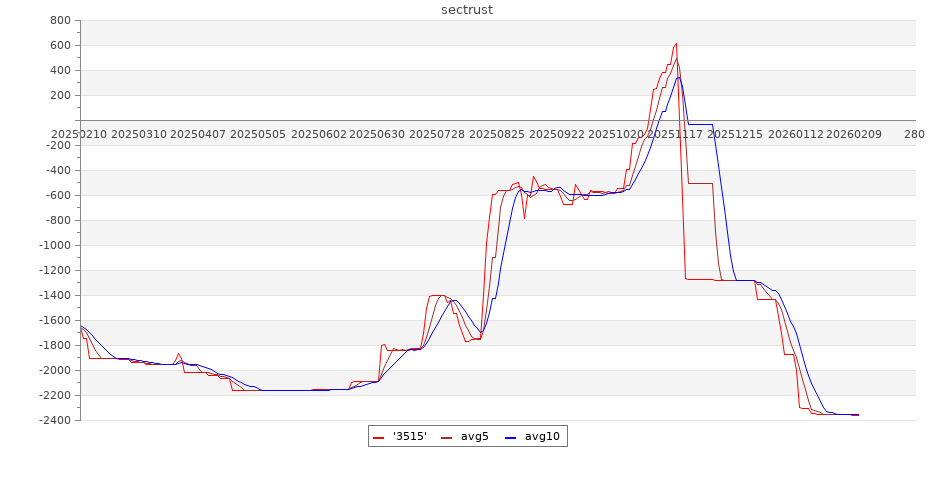Click the red '3515' legend line swatch
This screenshot has width=935, height=500.
(x=379, y=437)
